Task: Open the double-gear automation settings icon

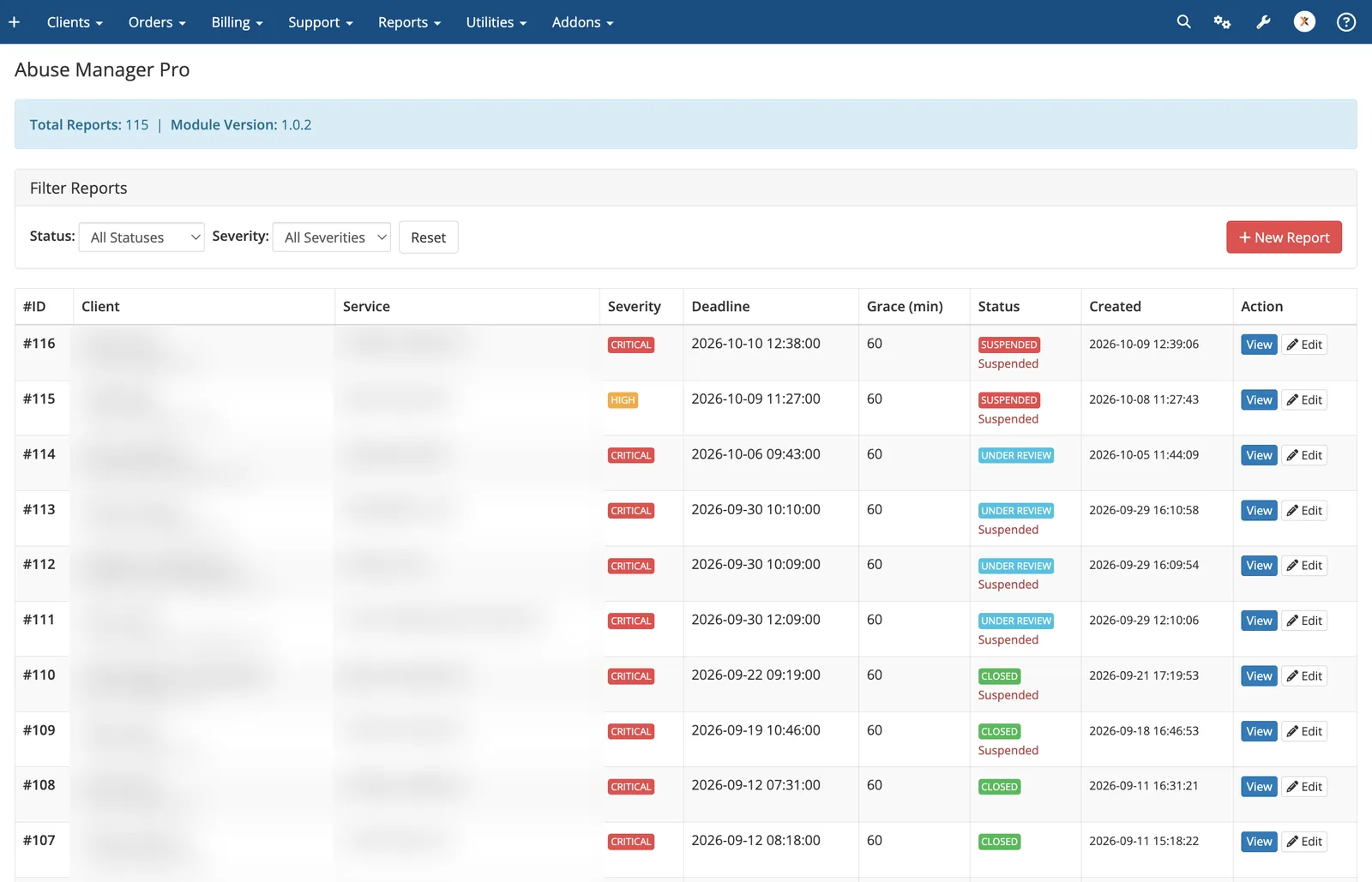Action: 1223,22
